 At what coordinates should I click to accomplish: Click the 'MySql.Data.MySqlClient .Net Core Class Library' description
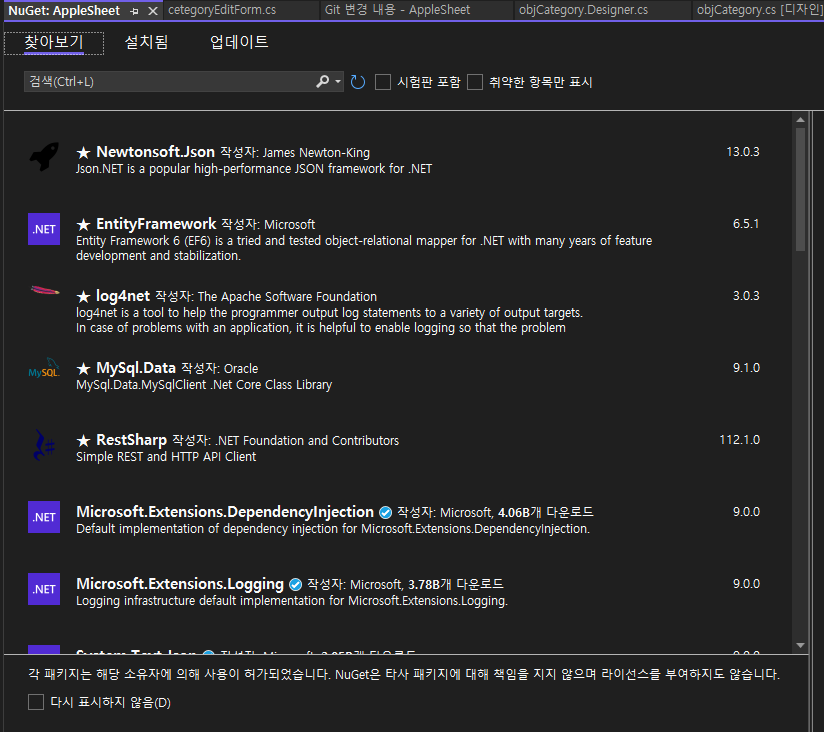point(204,385)
